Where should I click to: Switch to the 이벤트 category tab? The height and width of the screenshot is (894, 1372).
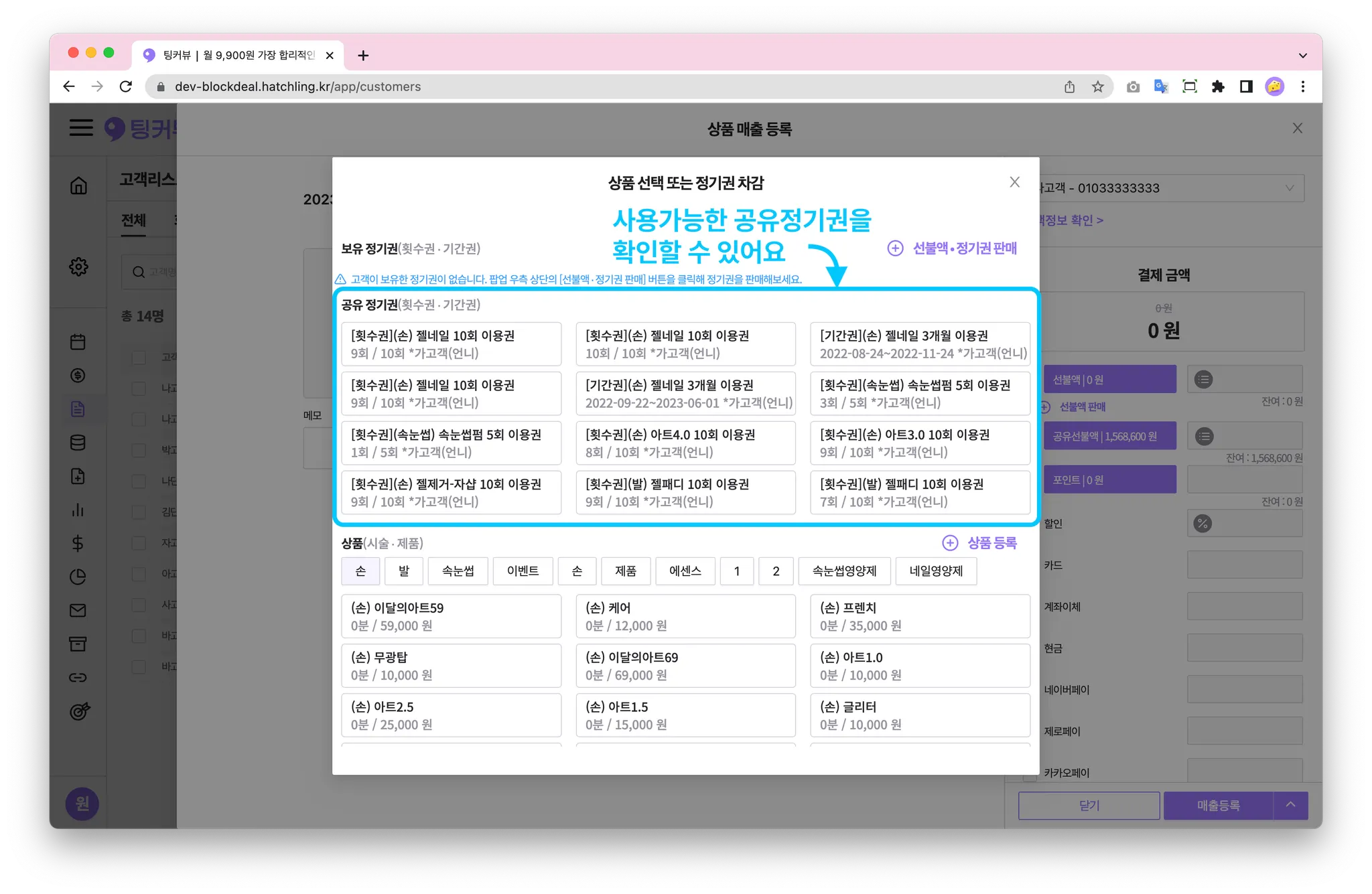[523, 571]
